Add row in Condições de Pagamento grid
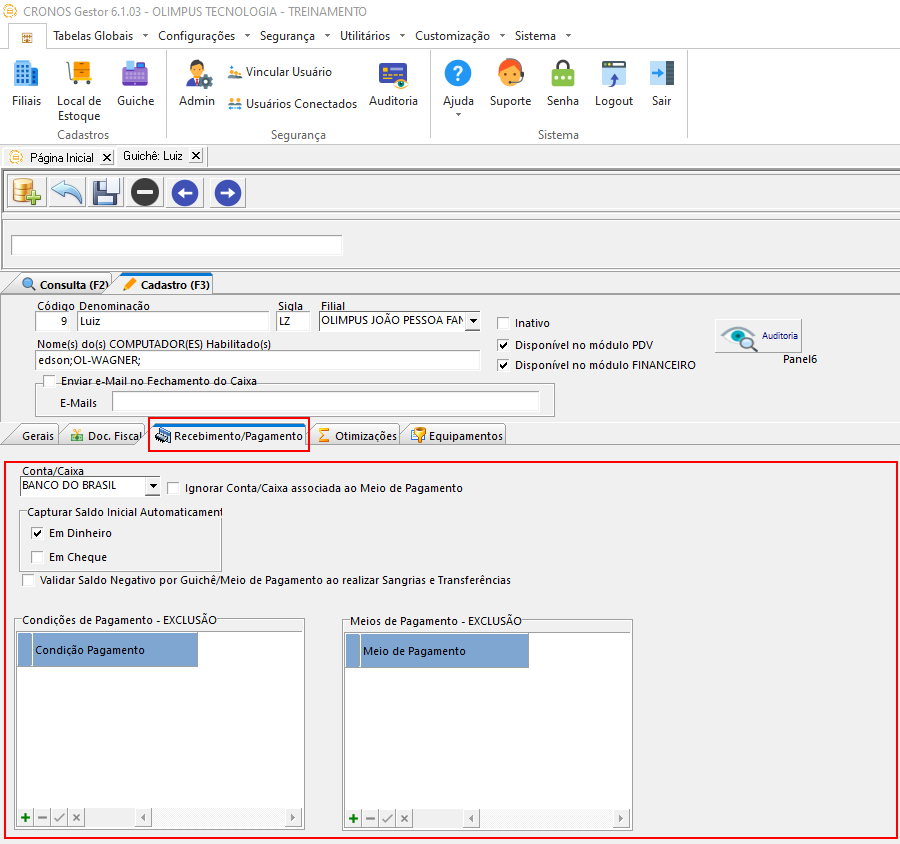The image size is (900, 844). click(x=25, y=817)
